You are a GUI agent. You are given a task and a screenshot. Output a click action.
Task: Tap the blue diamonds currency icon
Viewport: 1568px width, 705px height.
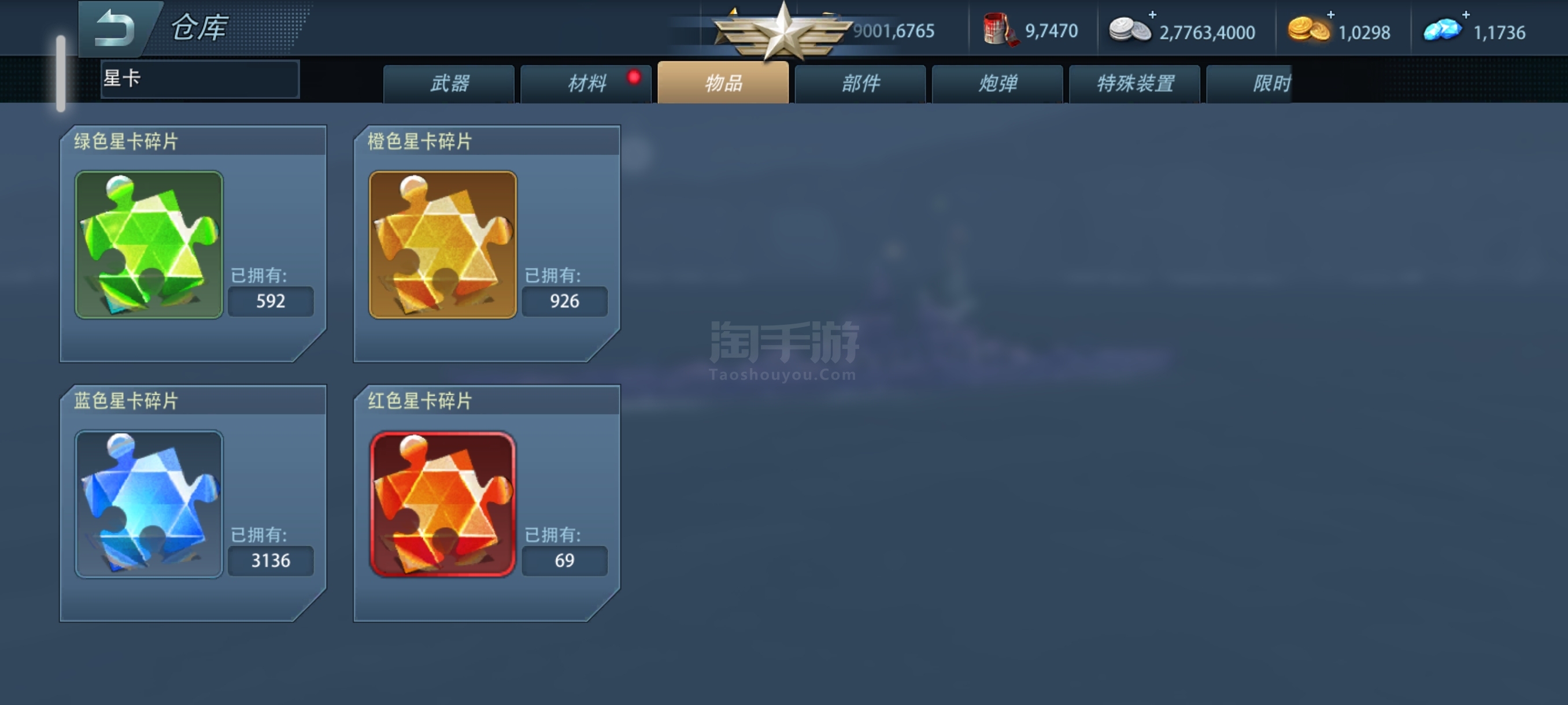1443,30
